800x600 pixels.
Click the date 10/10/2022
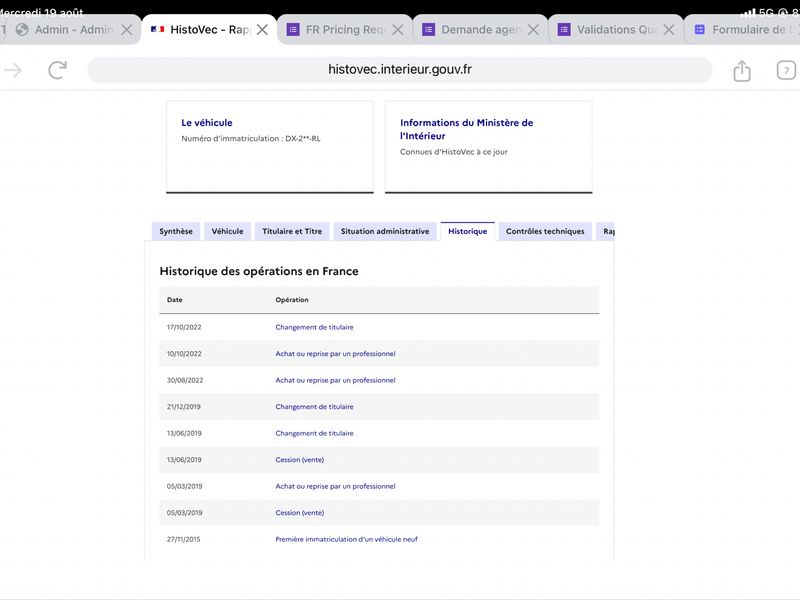pos(184,354)
